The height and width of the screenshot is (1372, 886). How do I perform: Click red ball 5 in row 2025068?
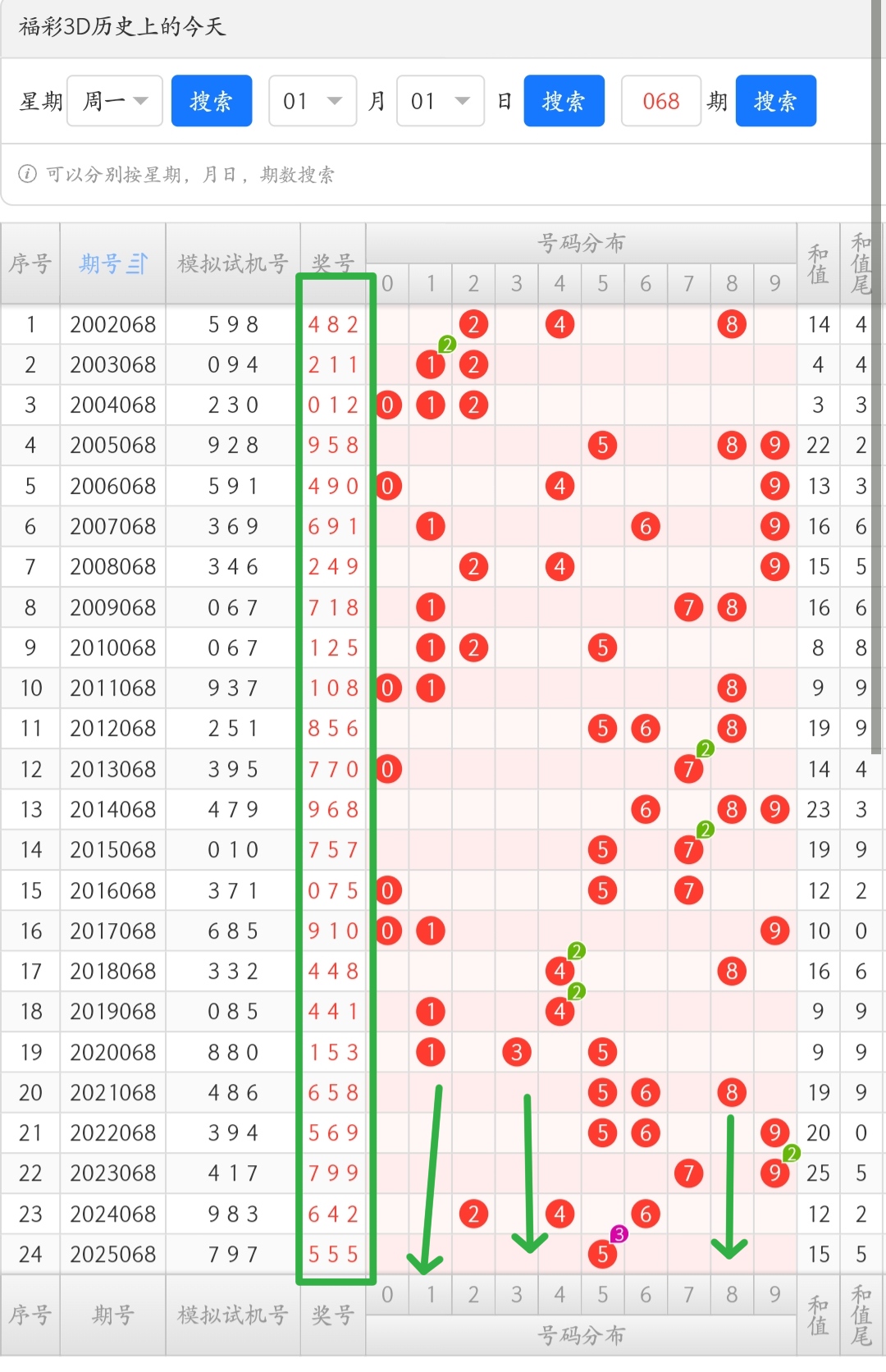point(603,1255)
